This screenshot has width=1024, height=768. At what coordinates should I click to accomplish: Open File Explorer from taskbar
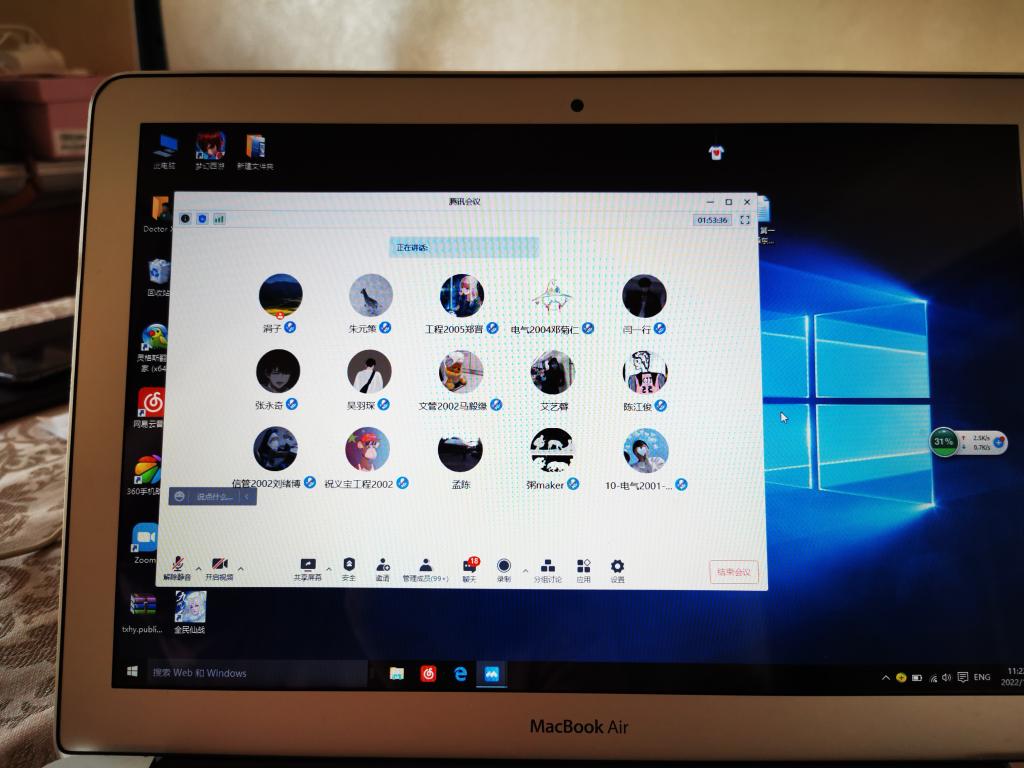point(396,673)
